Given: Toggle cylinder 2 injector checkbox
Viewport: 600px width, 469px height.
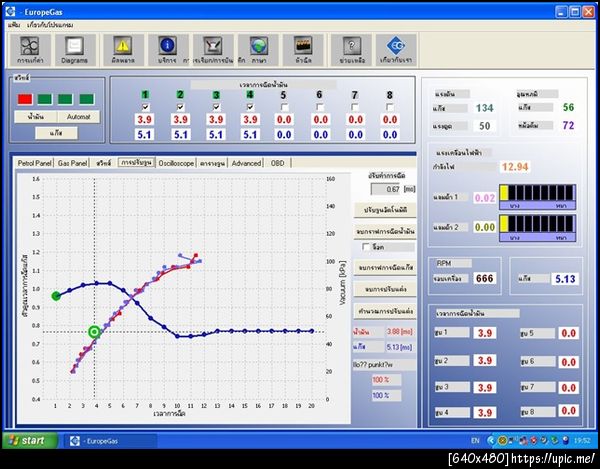Looking at the screenshot, I should (x=180, y=107).
